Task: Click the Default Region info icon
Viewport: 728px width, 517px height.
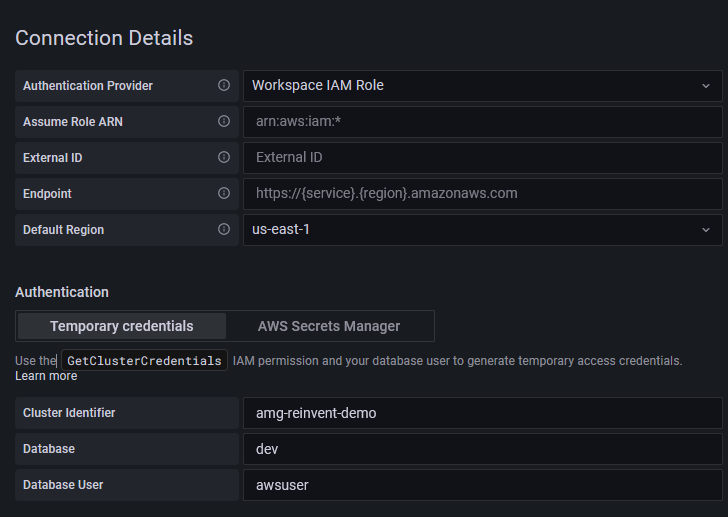Action: (x=224, y=230)
